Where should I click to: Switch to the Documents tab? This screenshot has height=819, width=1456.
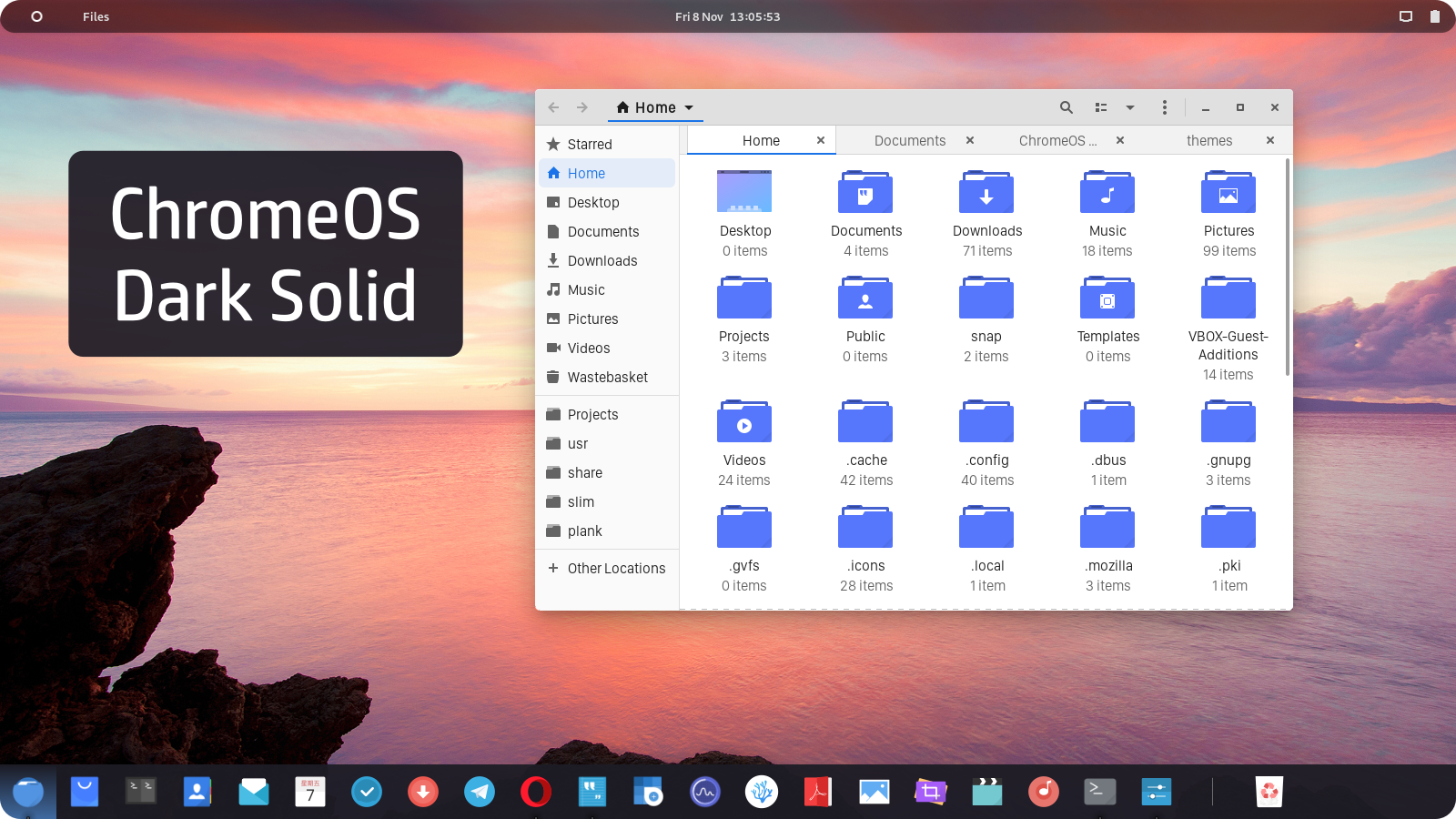click(x=910, y=140)
